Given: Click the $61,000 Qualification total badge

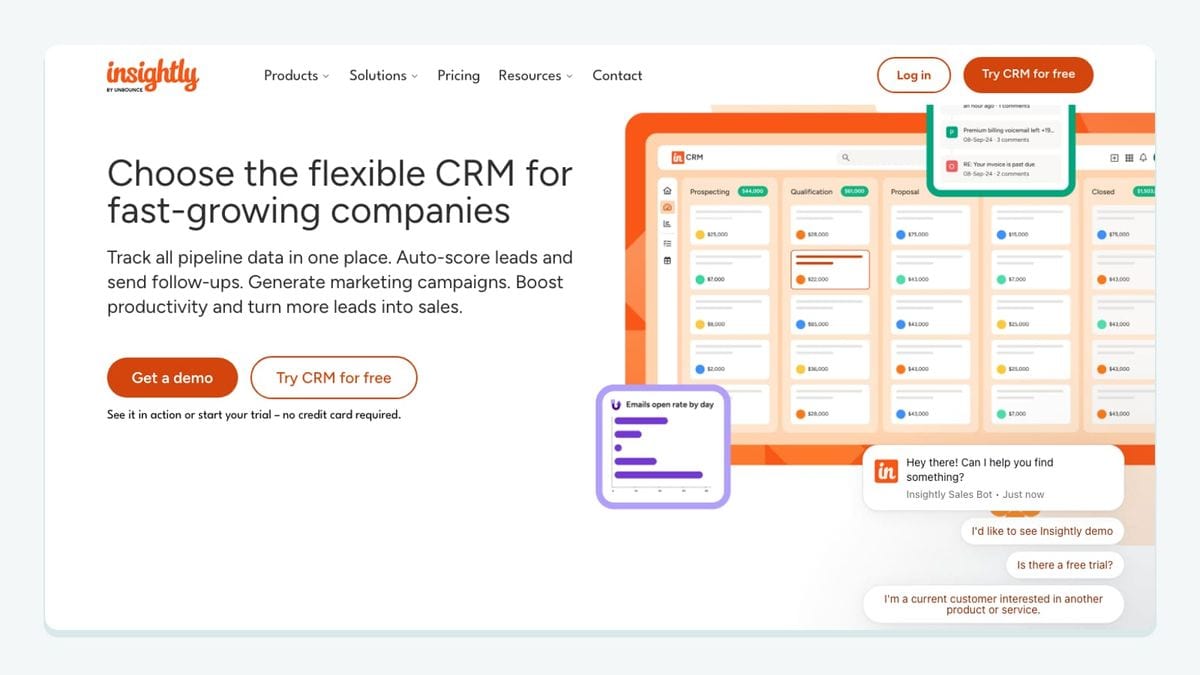Looking at the screenshot, I should [854, 191].
